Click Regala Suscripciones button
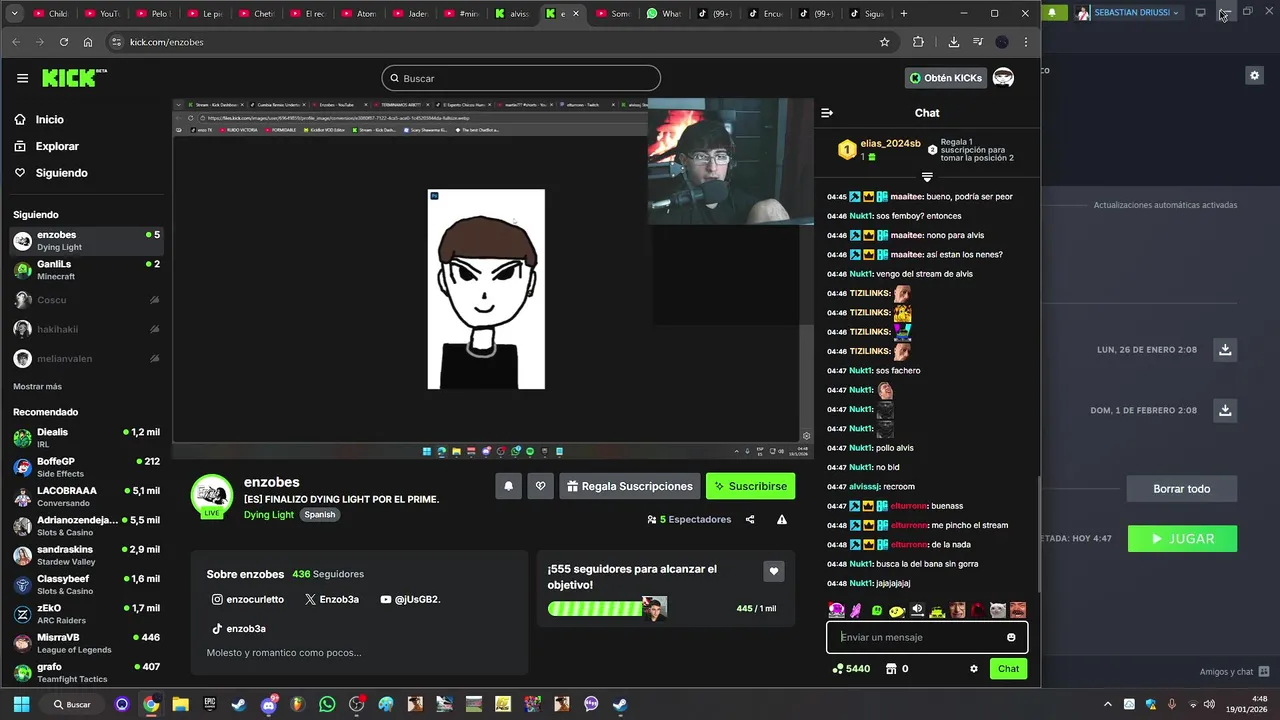1280x720 pixels. pos(629,486)
